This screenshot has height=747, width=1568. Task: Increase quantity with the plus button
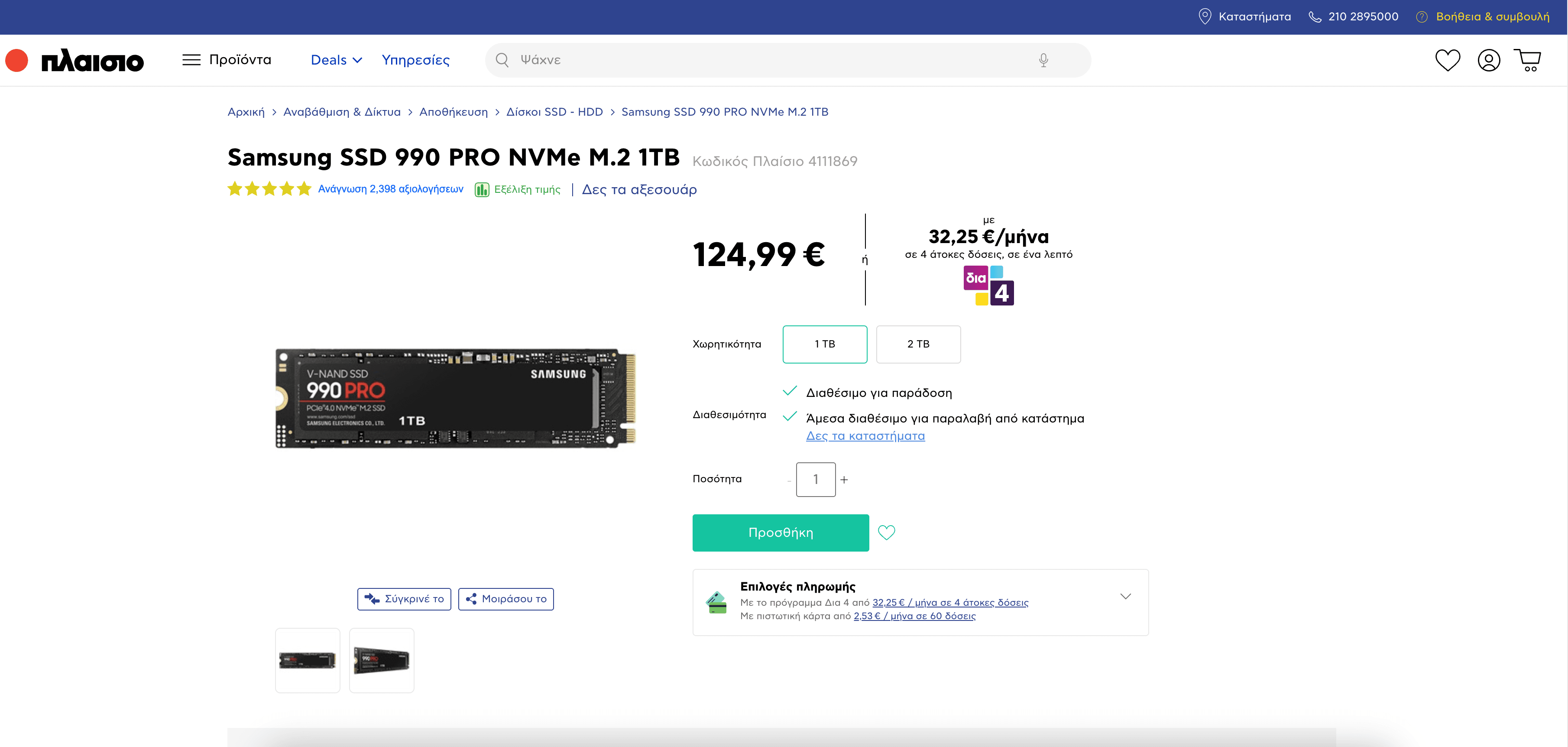tap(844, 480)
